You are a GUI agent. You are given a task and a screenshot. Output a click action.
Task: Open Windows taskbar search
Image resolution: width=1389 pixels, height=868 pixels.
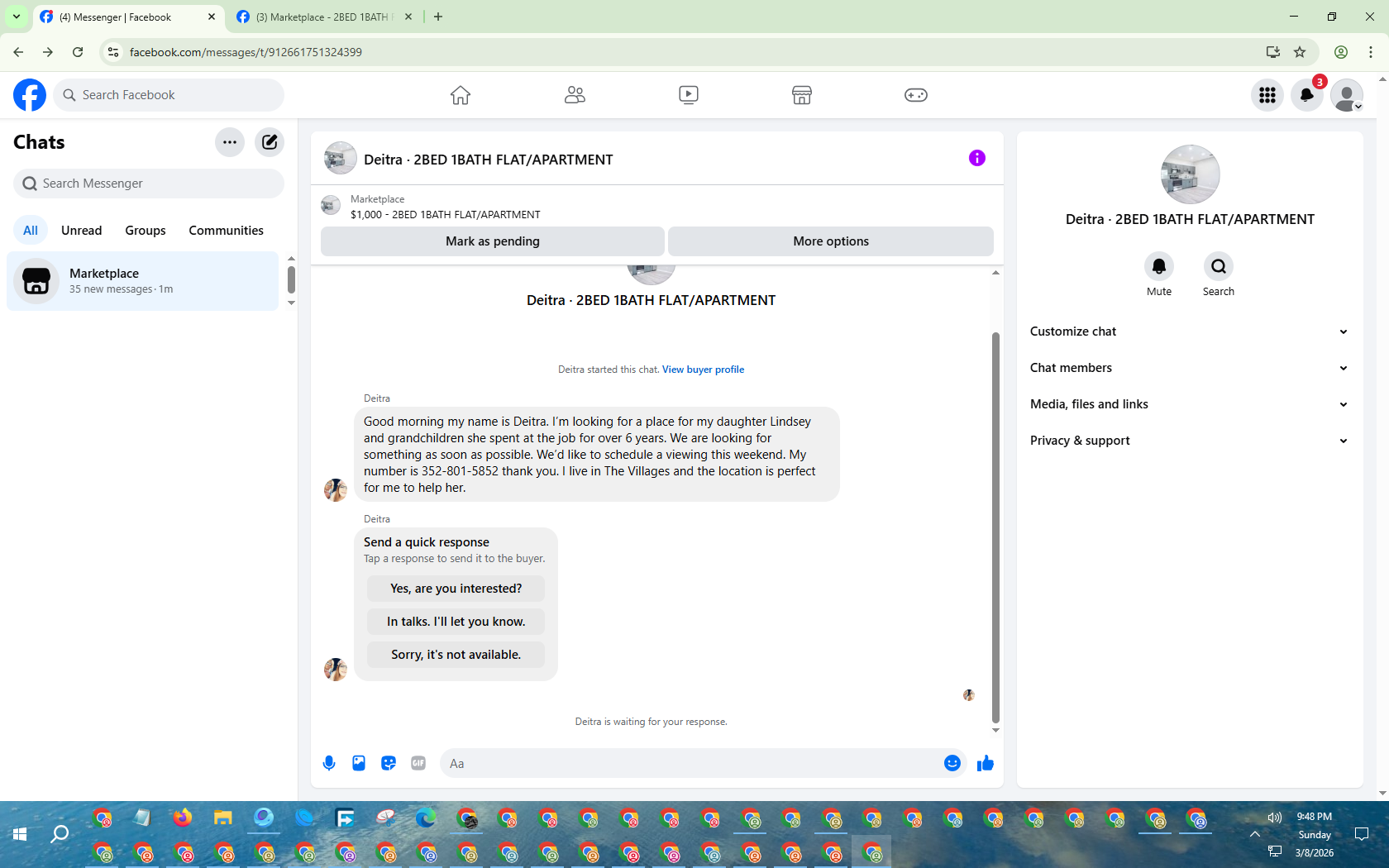(x=60, y=834)
